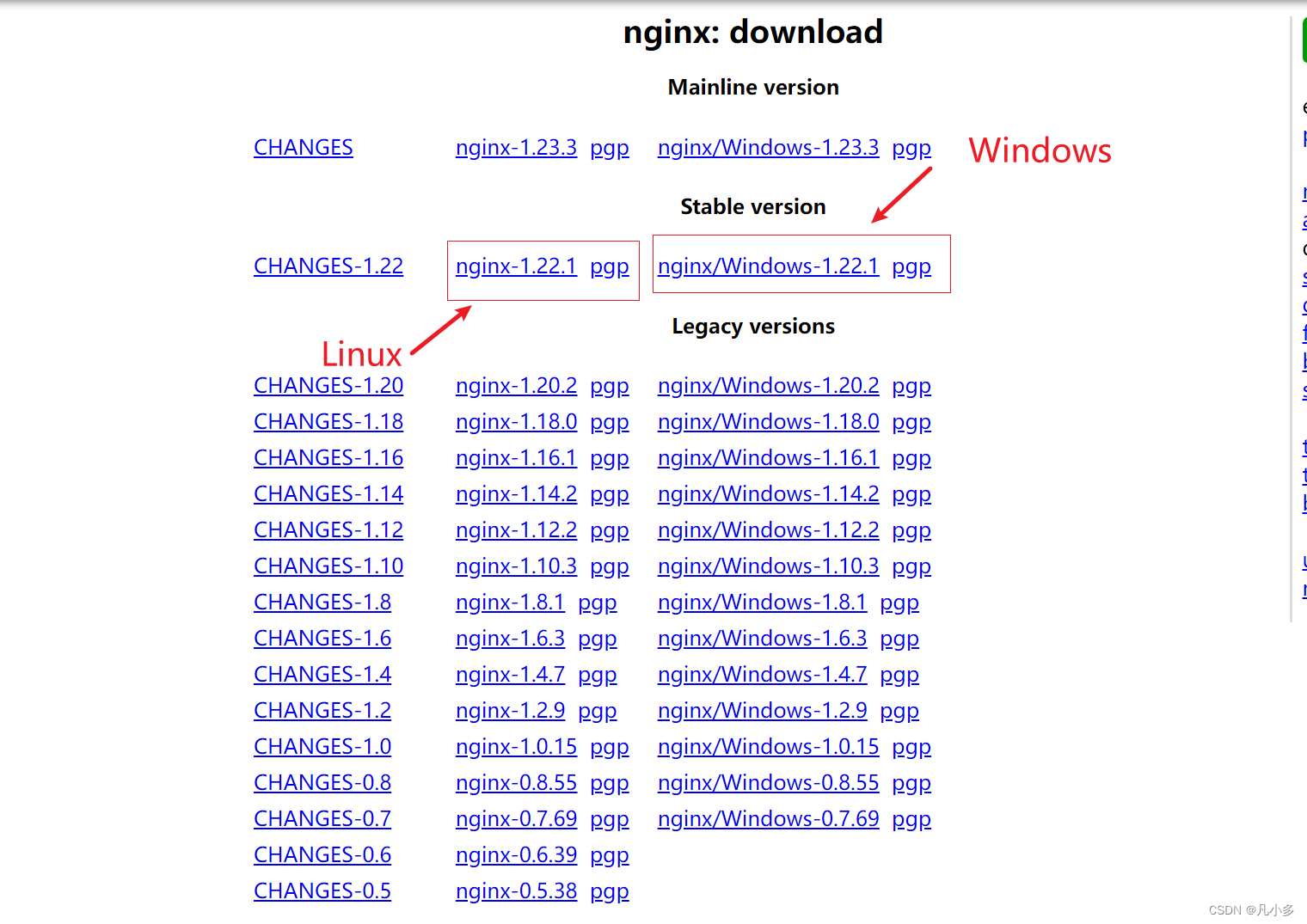1307x924 pixels.
Task: Open pgp signature for nginx-1.22.1
Action: click(x=610, y=266)
